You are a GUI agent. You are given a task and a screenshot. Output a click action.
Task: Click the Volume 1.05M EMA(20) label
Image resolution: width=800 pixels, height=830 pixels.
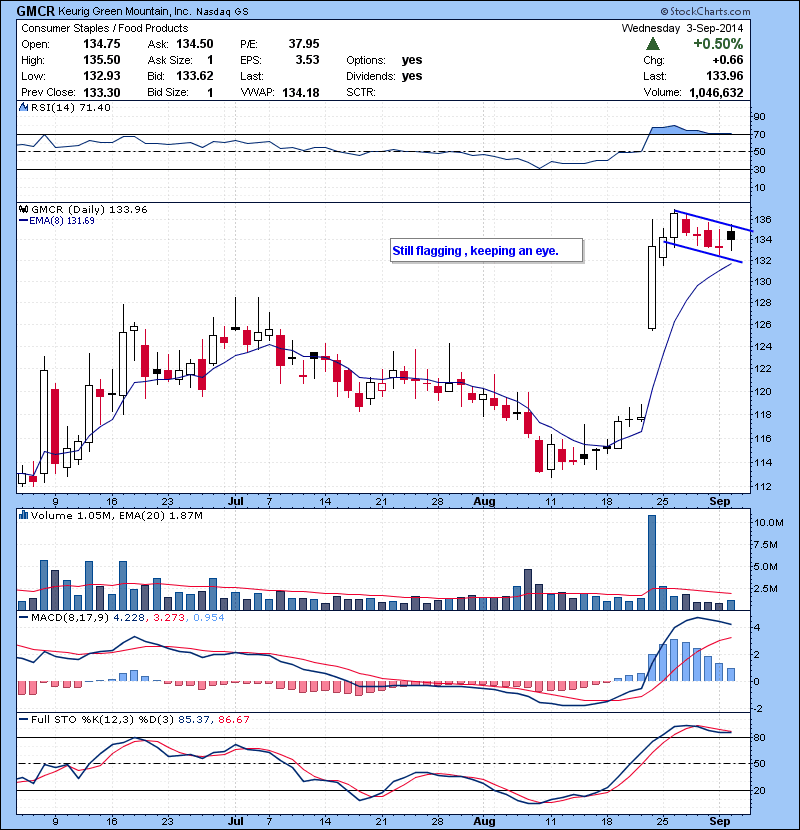(x=116, y=515)
